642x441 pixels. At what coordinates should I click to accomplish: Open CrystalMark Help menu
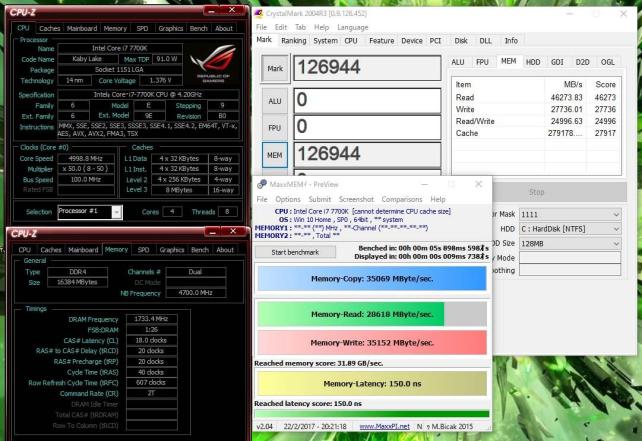[x=321, y=27]
